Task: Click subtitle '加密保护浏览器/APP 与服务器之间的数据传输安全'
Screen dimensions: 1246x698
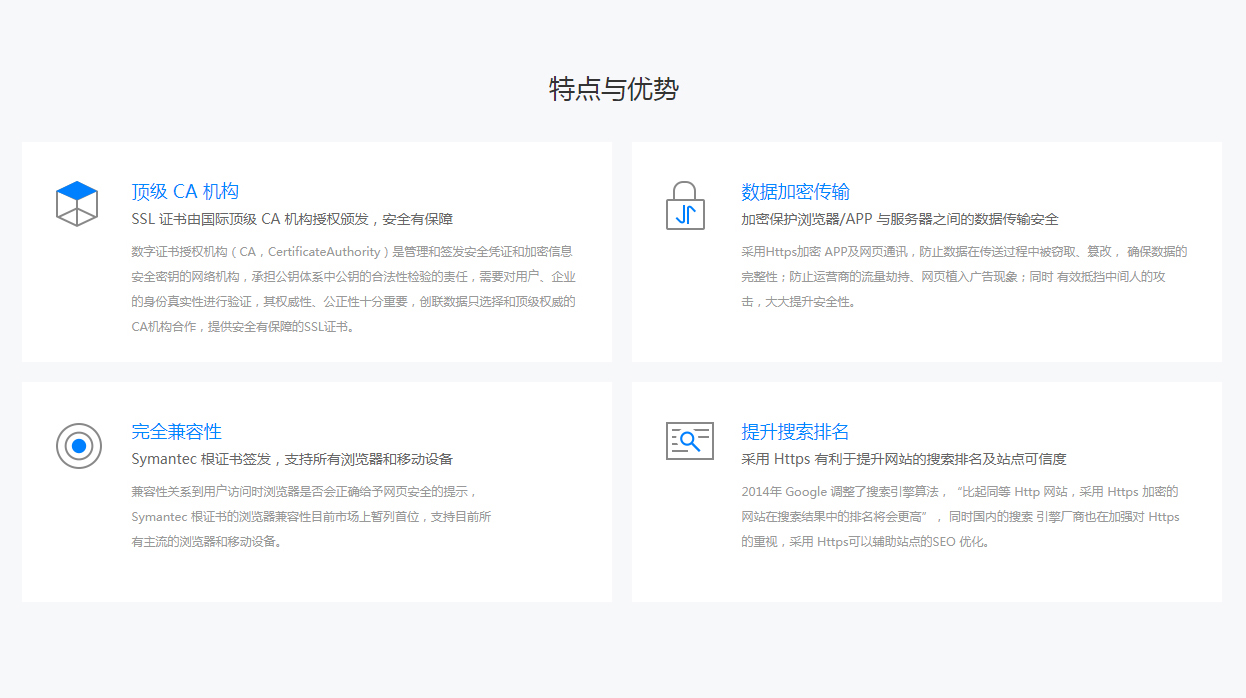Action: click(x=900, y=219)
